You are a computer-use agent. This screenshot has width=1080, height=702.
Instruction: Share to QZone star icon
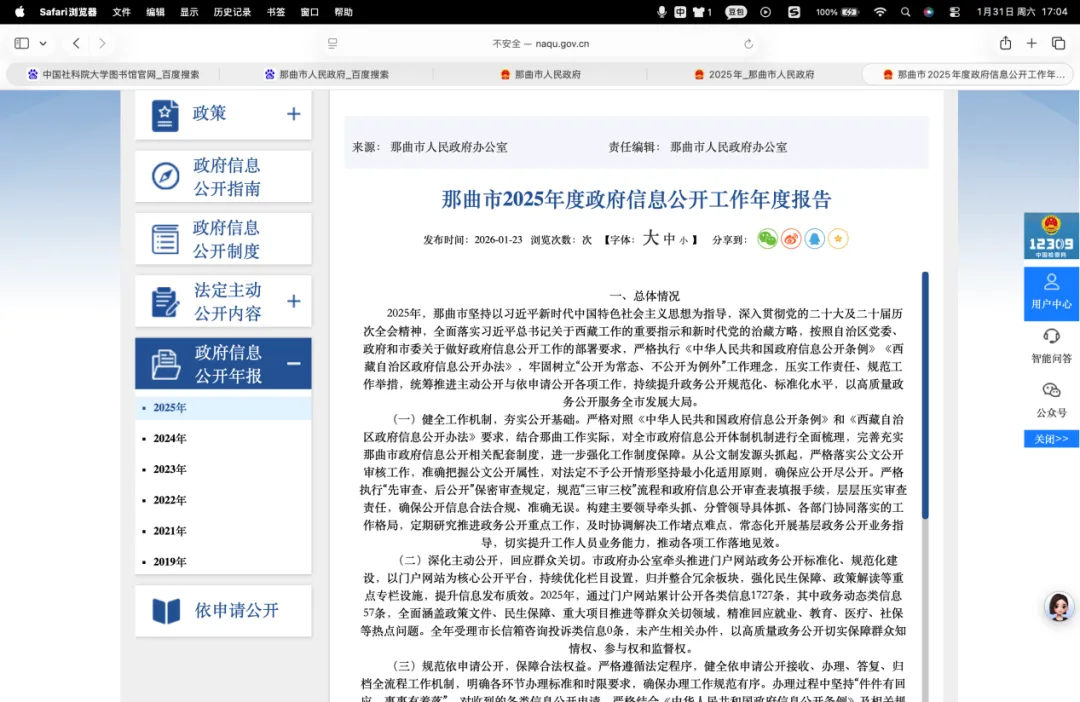pyautogui.click(x=838, y=239)
